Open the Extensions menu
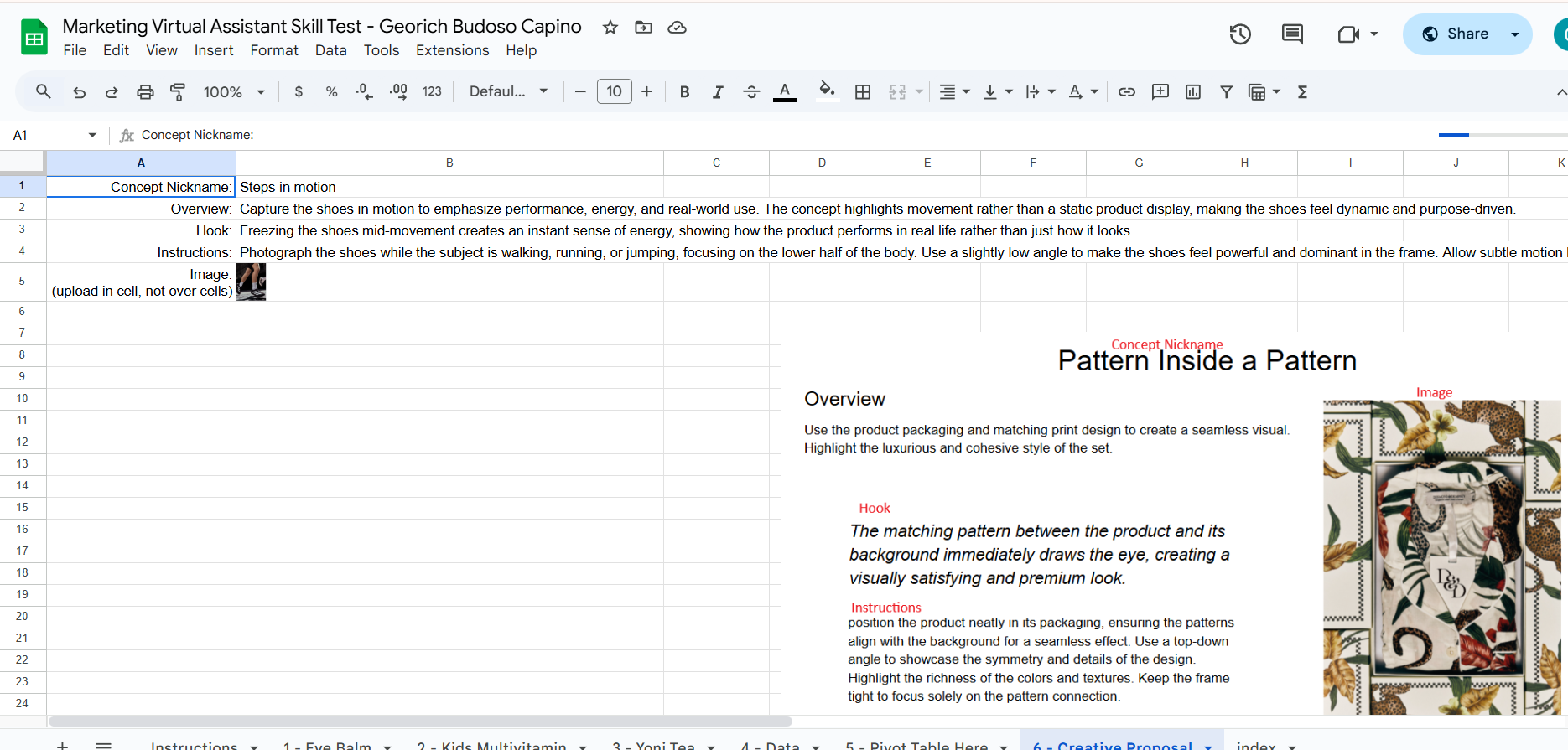 click(452, 50)
